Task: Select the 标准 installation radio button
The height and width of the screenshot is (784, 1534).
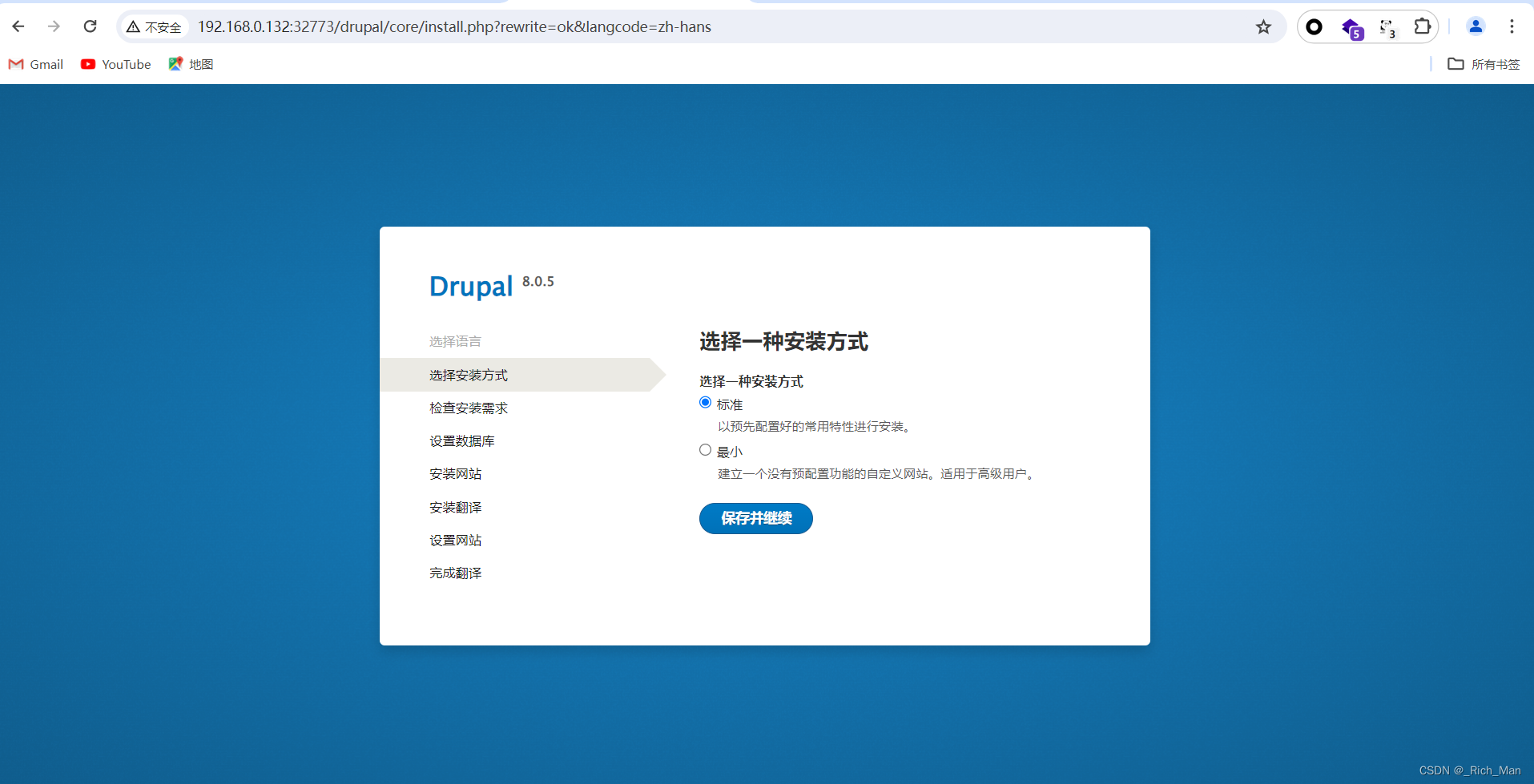Action: [705, 402]
